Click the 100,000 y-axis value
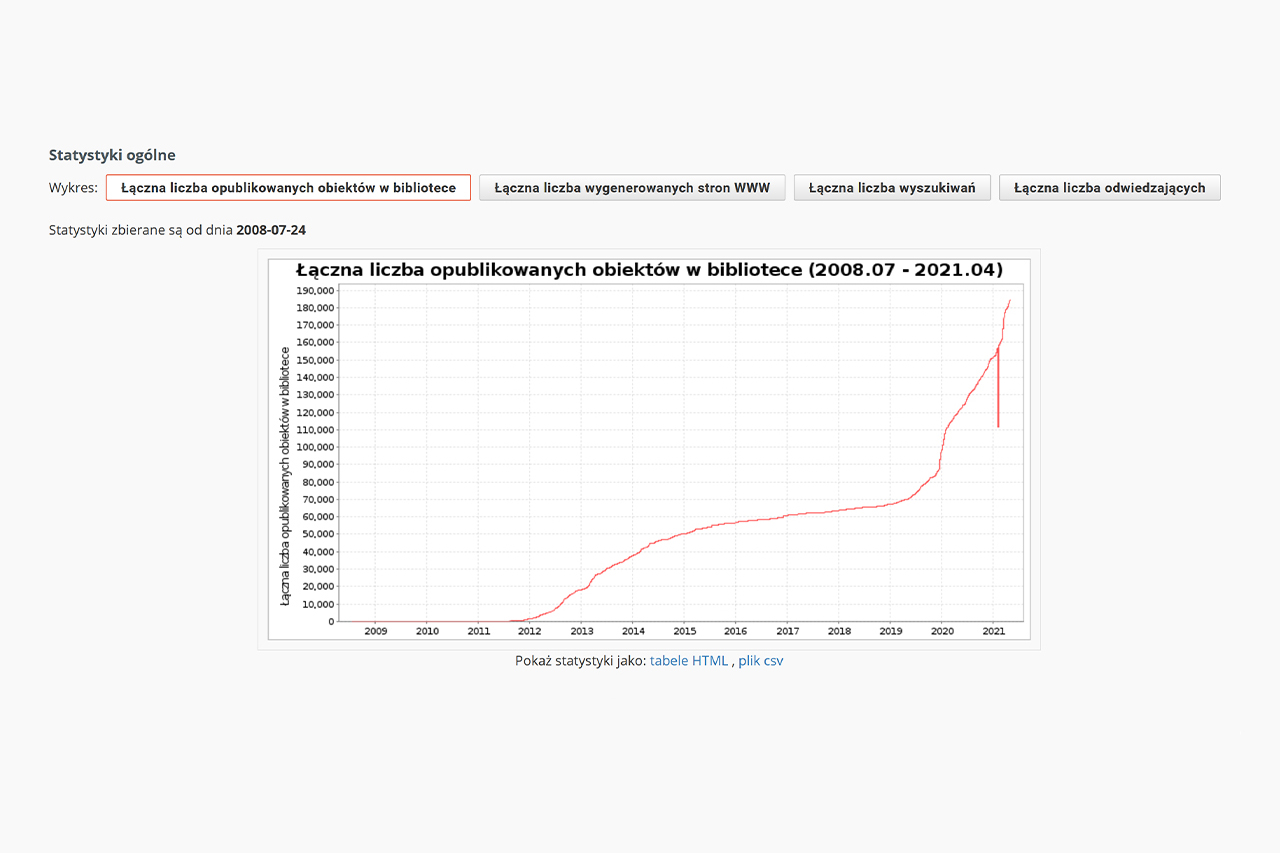This screenshot has width=1280, height=853. pos(316,447)
